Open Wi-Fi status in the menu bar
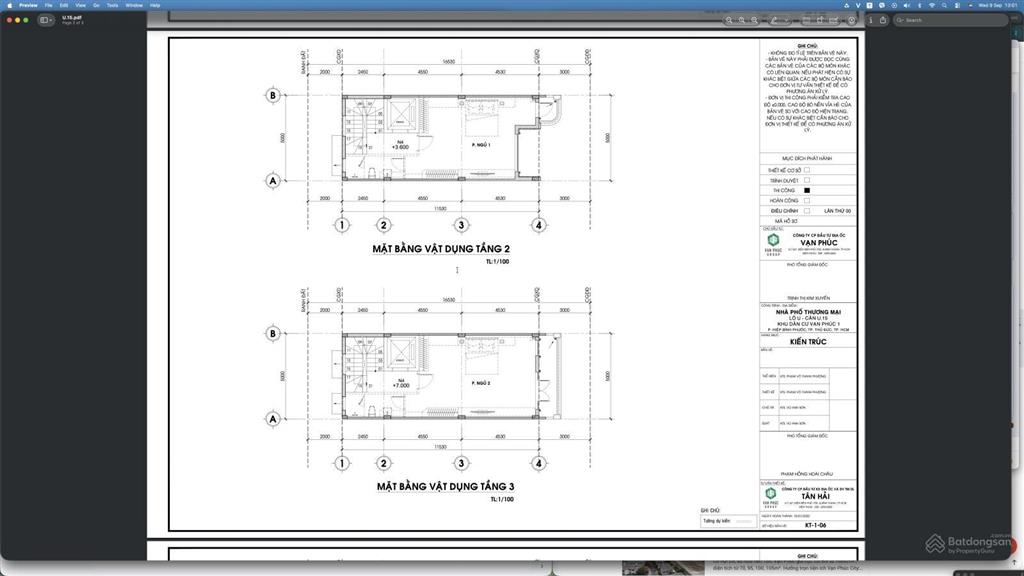Screen dimensions: 1024x576 click(x=932, y=5)
